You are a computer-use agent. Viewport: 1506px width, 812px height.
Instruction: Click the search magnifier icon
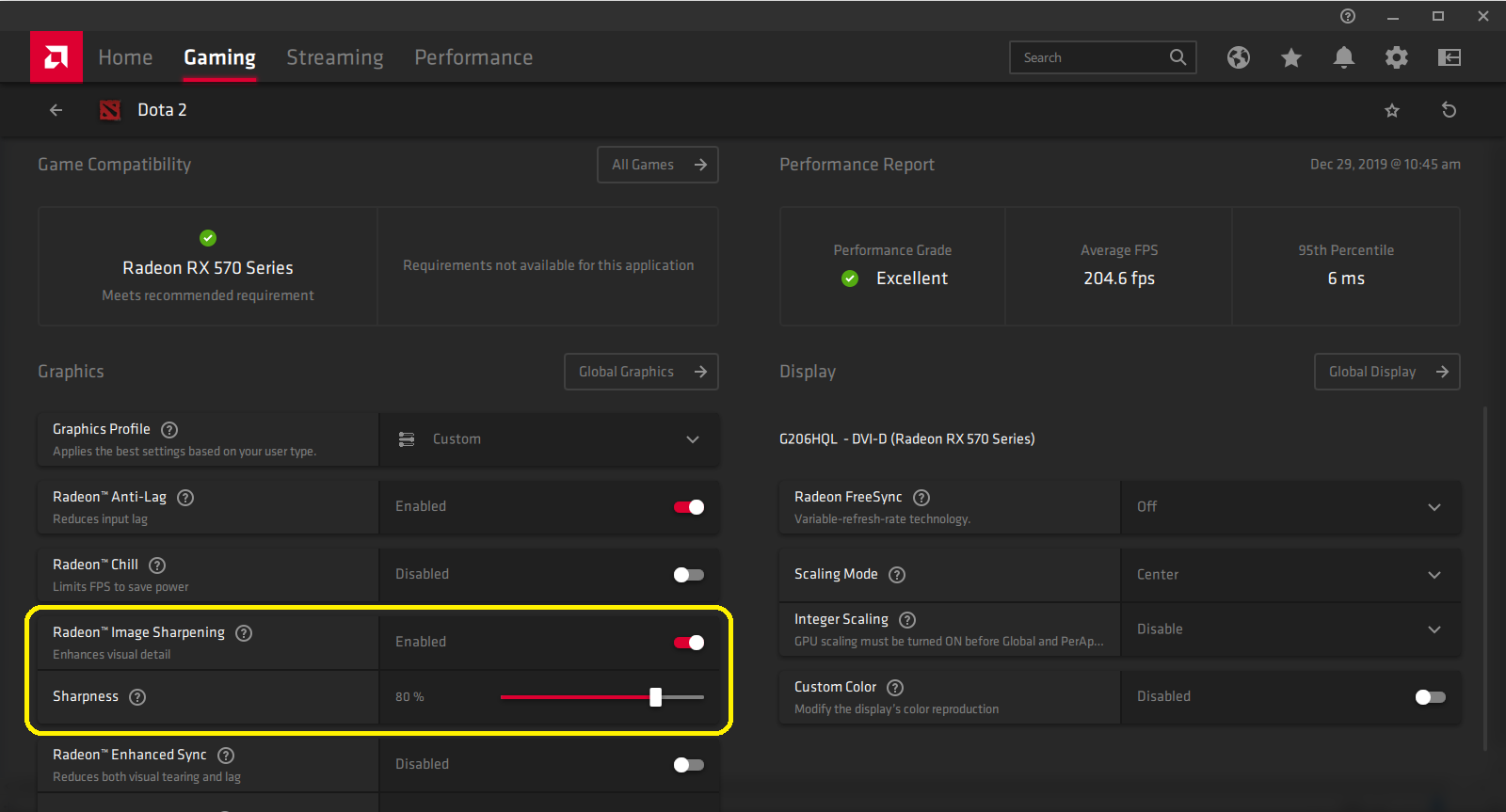[x=1178, y=57]
